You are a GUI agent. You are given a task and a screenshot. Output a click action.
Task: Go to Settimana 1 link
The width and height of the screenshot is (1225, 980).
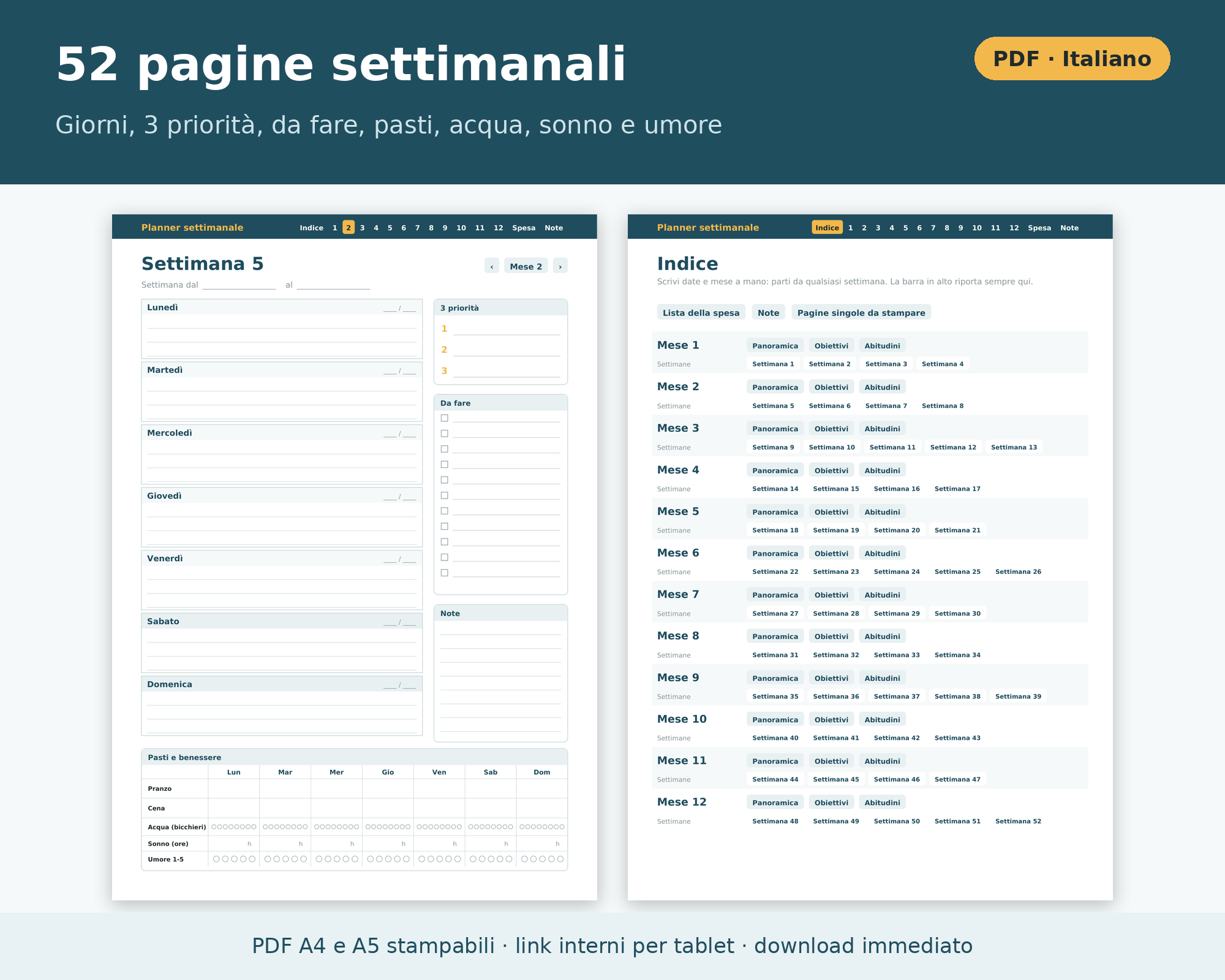point(773,364)
